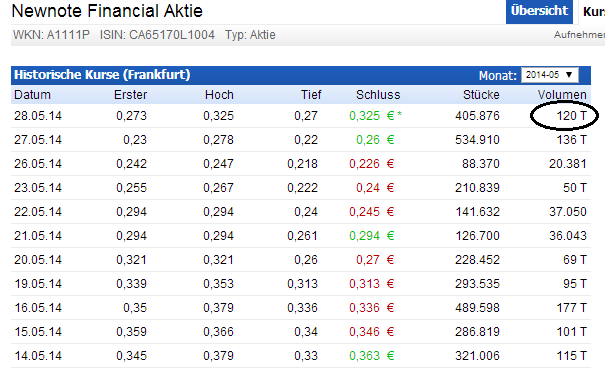
Task: Select the 28.05.14 date row
Action: 301,116
